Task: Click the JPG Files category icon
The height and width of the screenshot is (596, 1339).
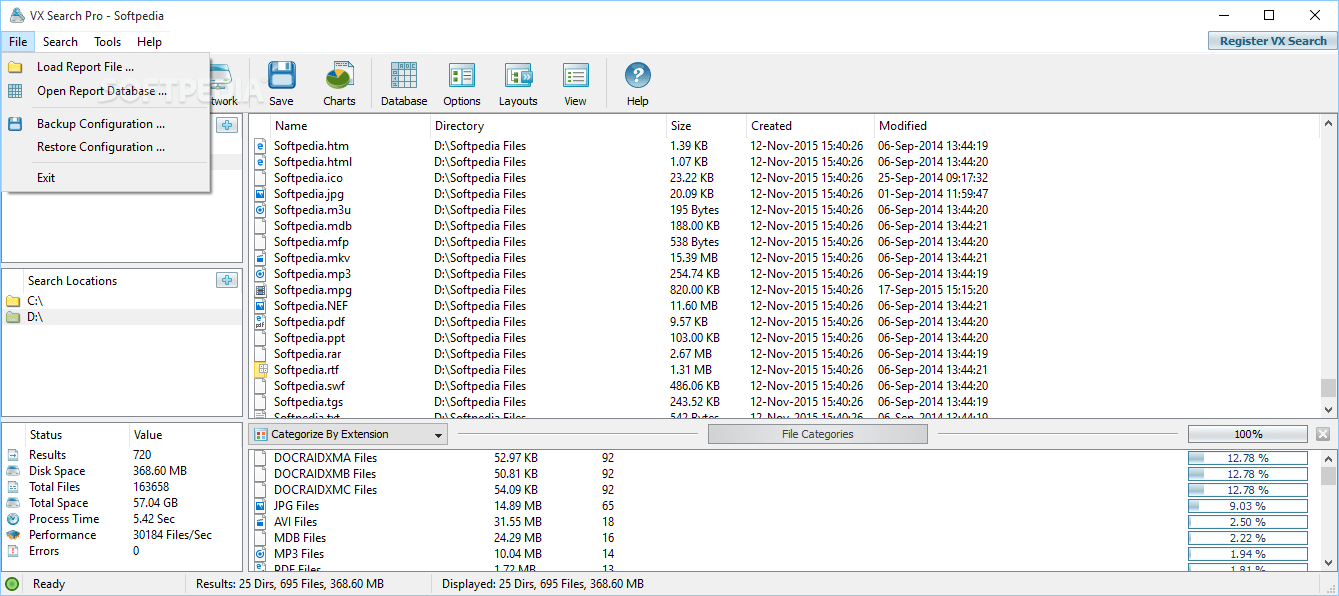Action: (260, 506)
